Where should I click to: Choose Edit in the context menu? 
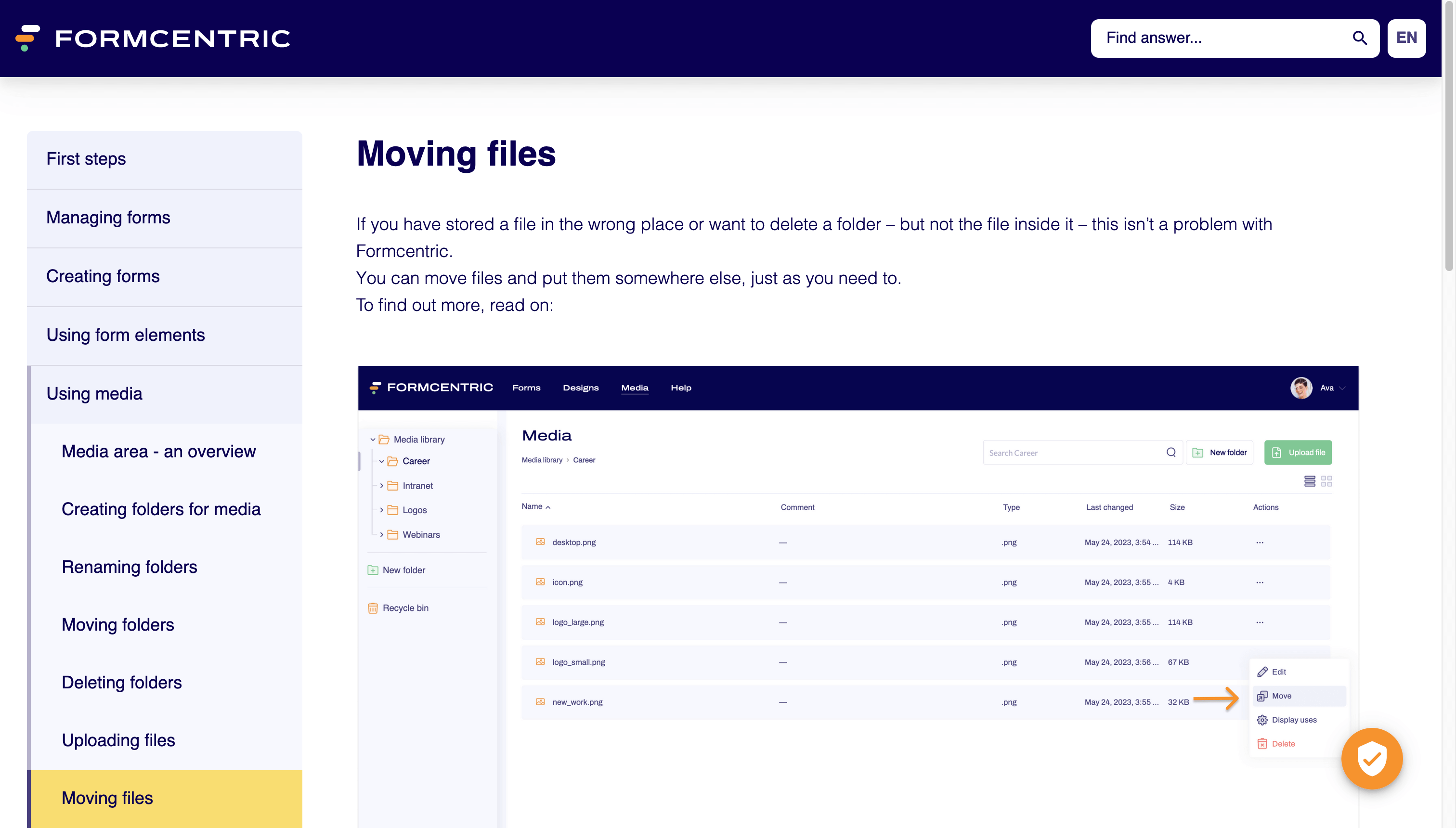[x=1299, y=672]
